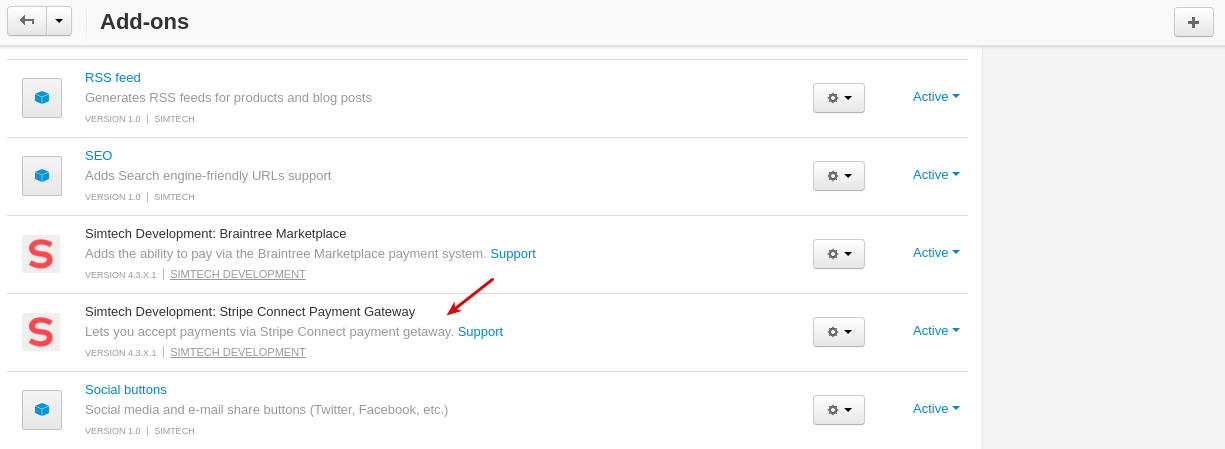The width and height of the screenshot is (1225, 449).
Task: Open gear menu for SEO add-on
Action: tap(839, 176)
